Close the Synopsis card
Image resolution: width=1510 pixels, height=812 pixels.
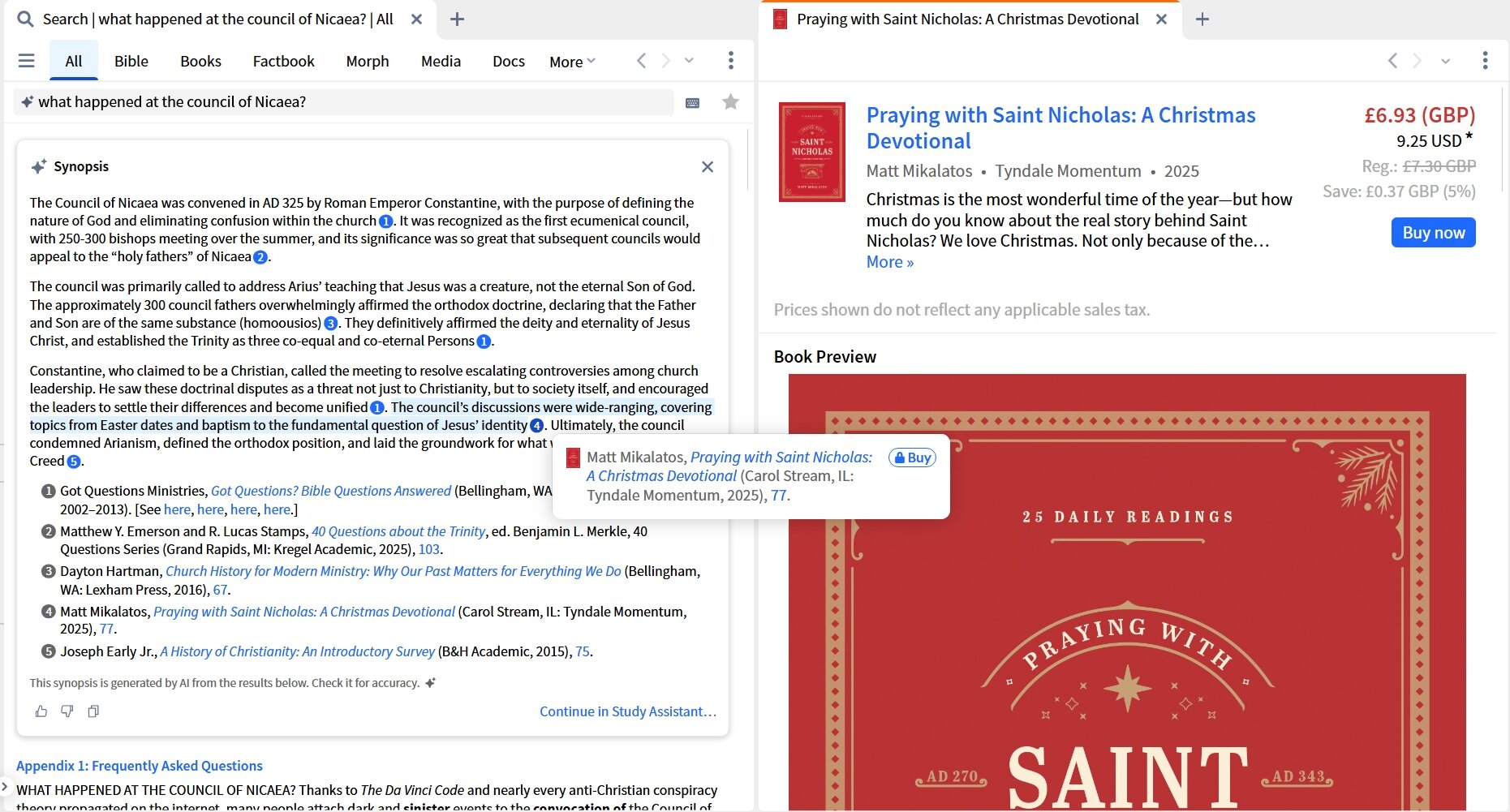708,166
